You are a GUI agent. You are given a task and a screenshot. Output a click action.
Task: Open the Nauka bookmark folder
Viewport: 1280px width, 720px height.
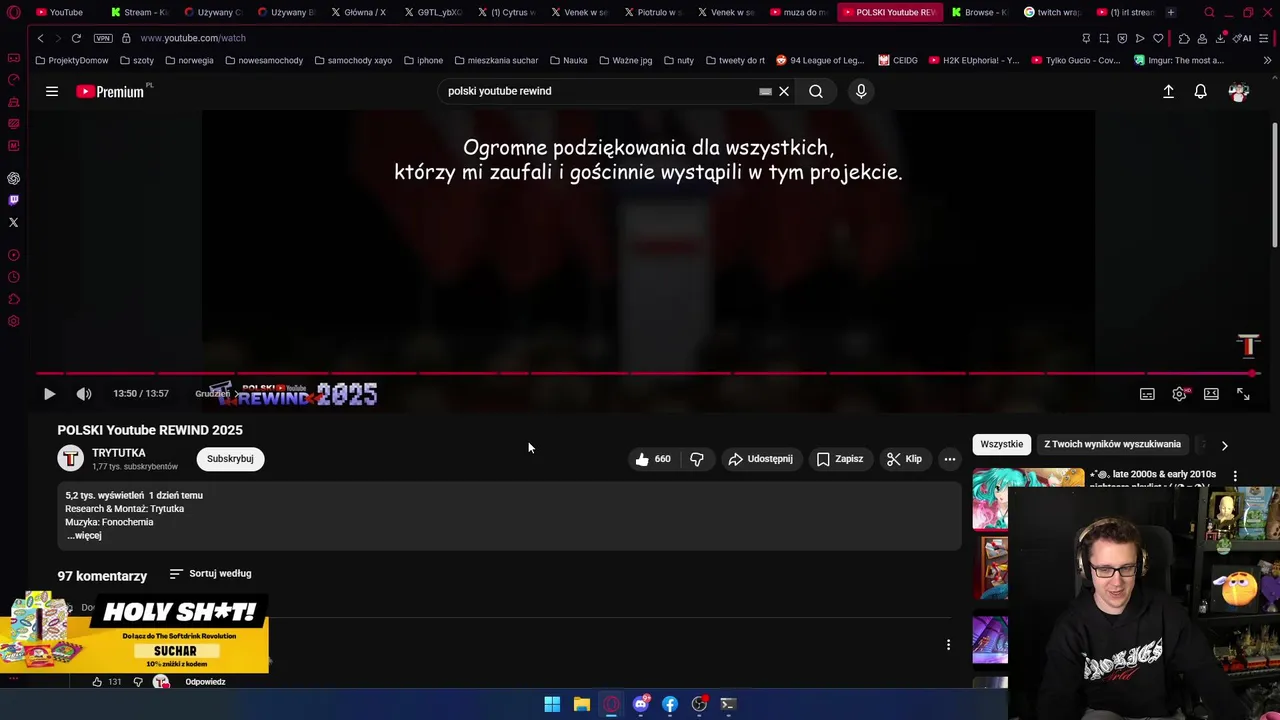[568, 60]
